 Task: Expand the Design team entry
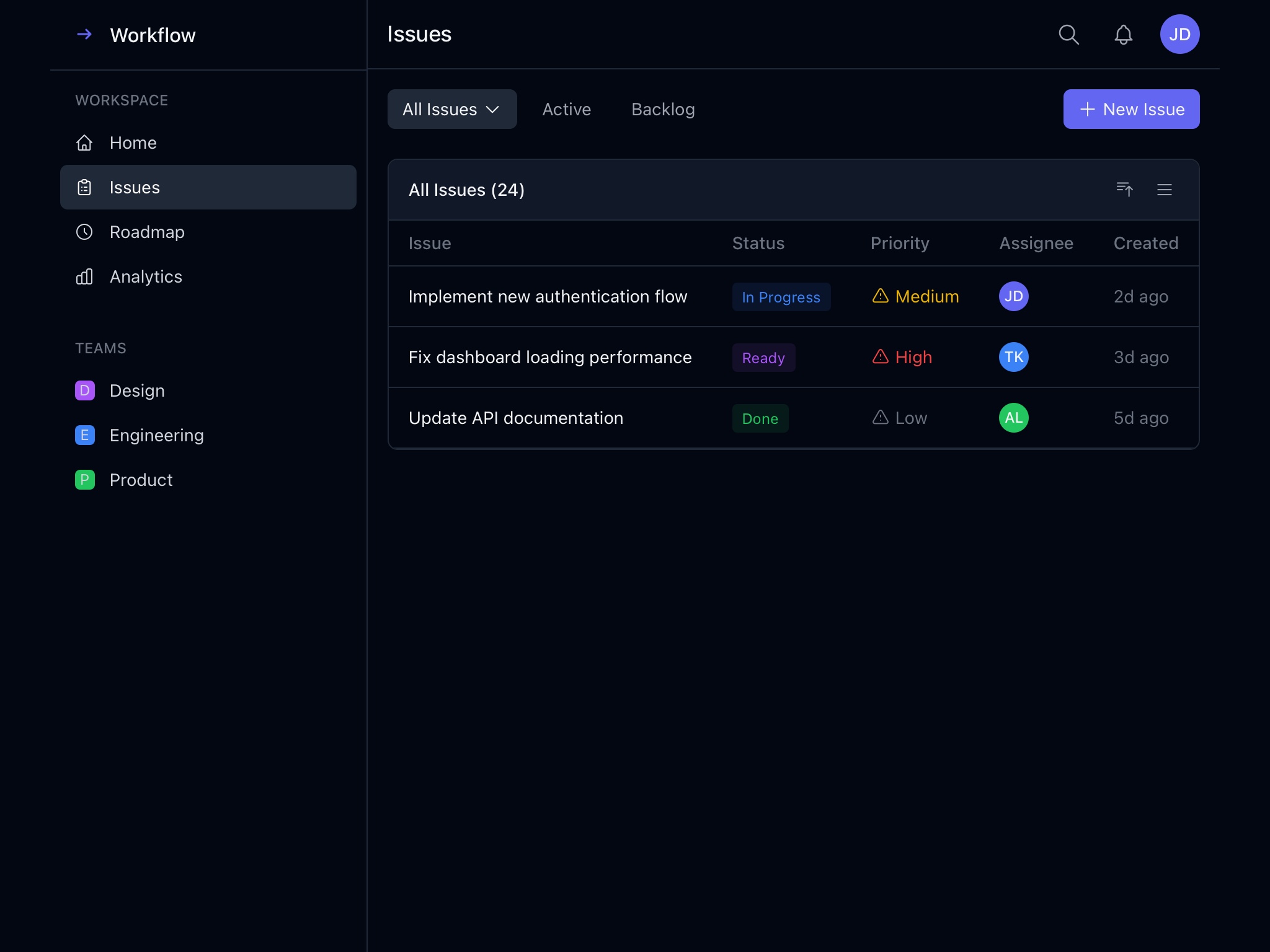tap(136, 390)
